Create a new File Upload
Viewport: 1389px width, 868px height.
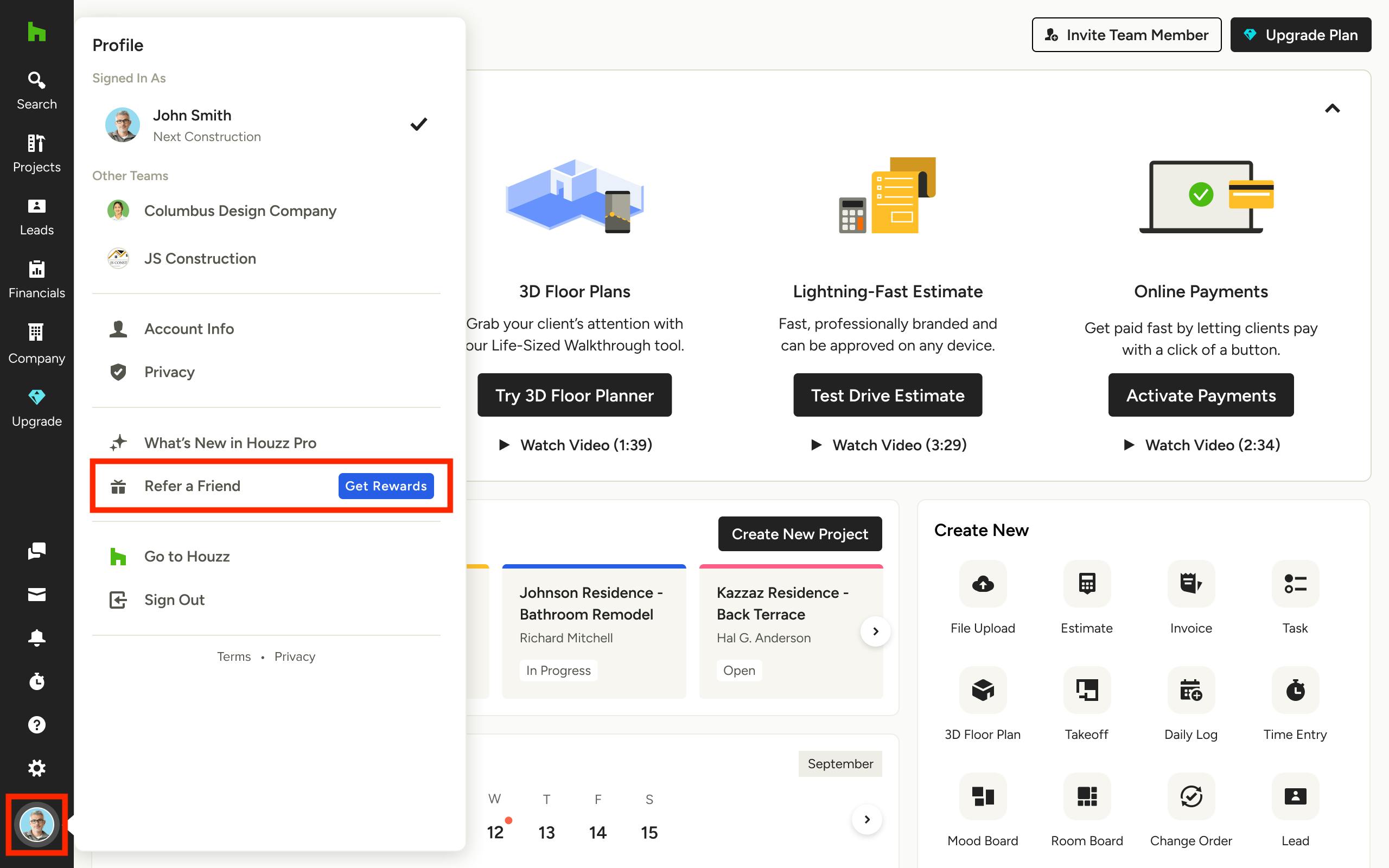[x=983, y=598]
